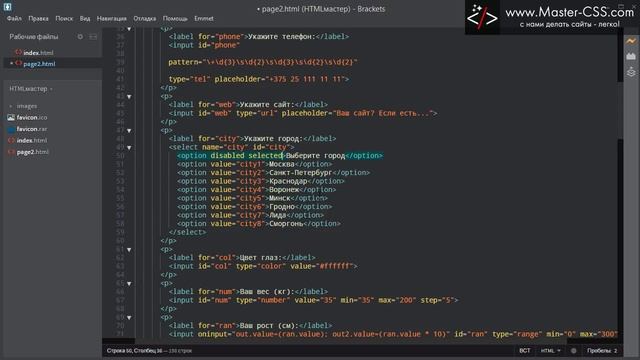Open the Помощь menu
Viewport: 640px width, 360px height.
[x=175, y=18]
